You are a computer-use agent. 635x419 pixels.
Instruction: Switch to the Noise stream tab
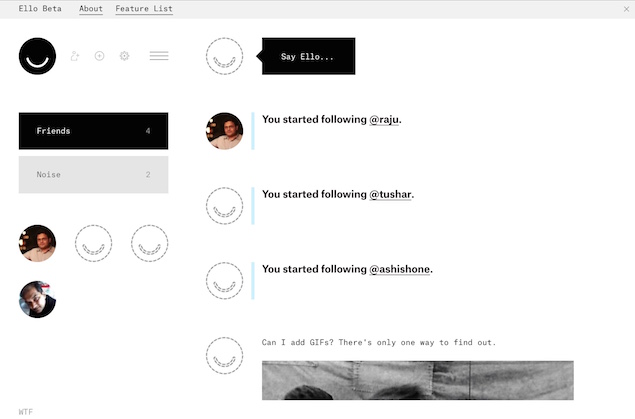point(93,175)
